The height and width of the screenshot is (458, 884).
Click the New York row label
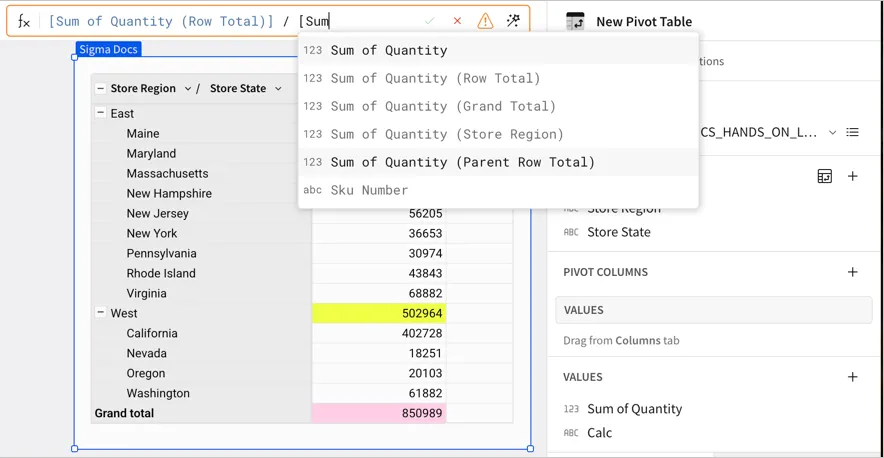tap(152, 234)
